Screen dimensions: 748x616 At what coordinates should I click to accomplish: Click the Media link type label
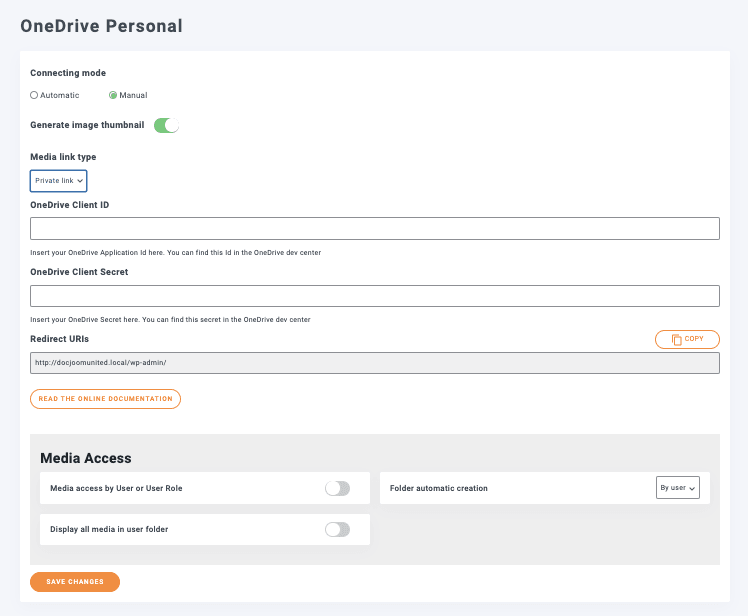coord(63,157)
